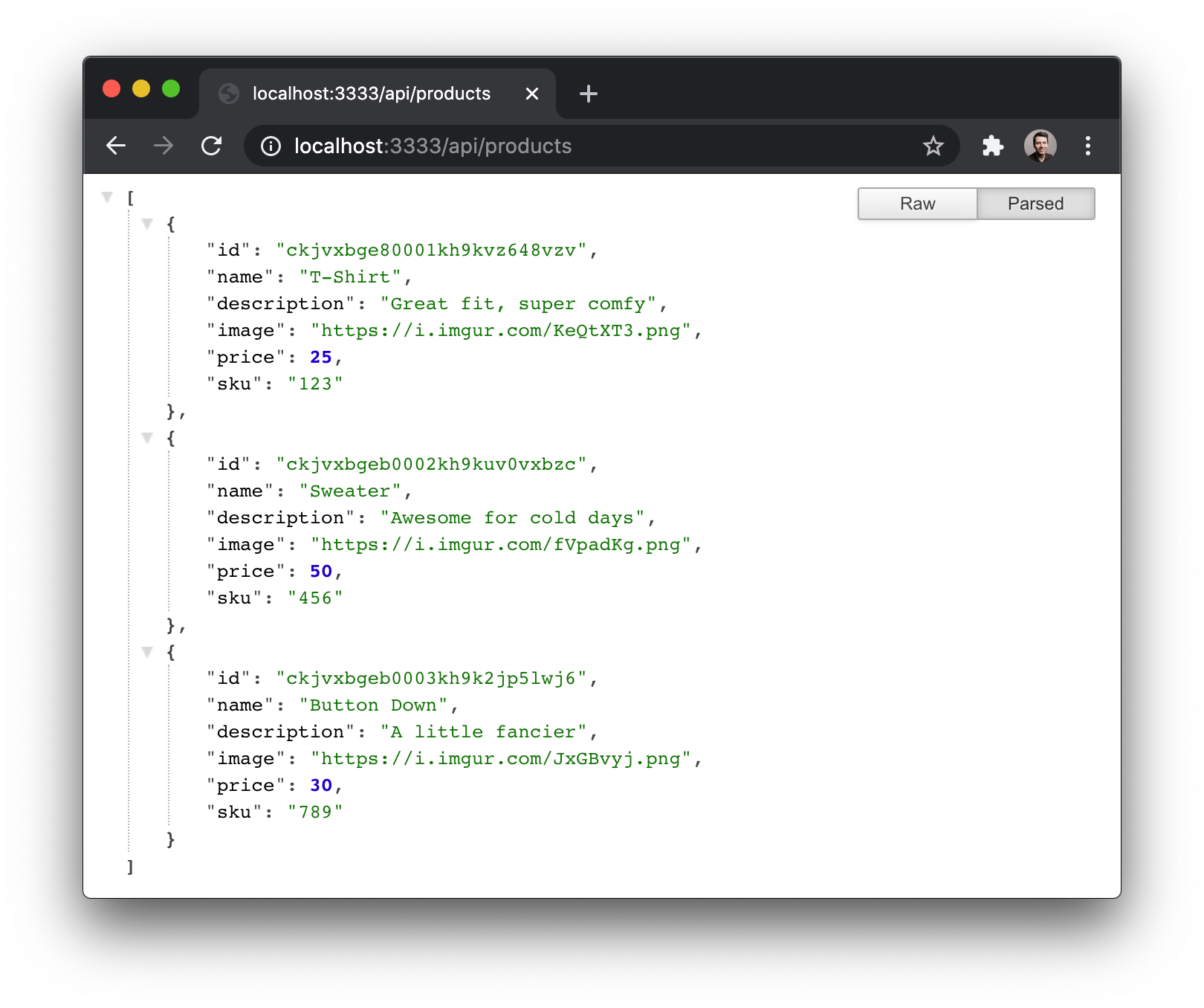The height and width of the screenshot is (1008, 1204).
Task: Close the current tab
Action: tap(531, 94)
